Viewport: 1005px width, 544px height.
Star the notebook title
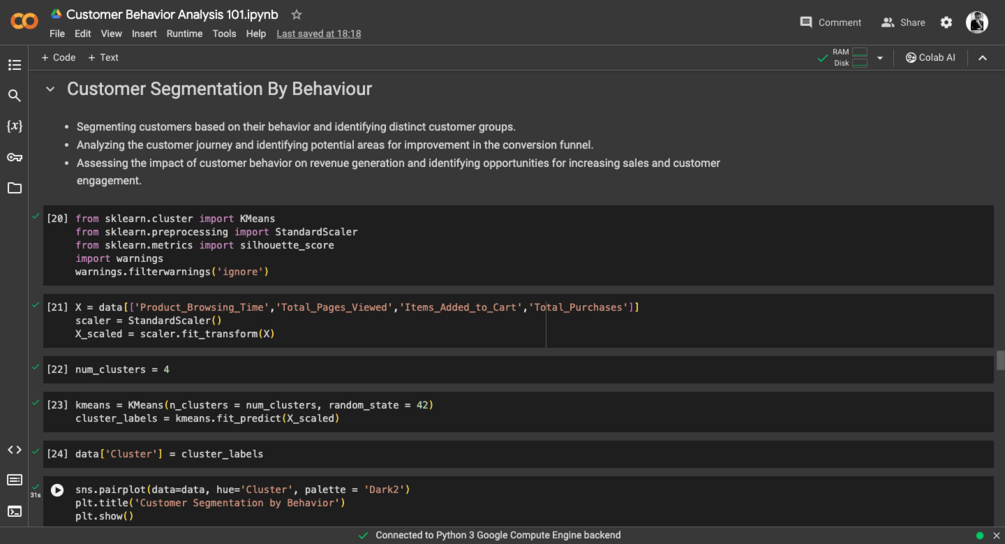coord(296,15)
